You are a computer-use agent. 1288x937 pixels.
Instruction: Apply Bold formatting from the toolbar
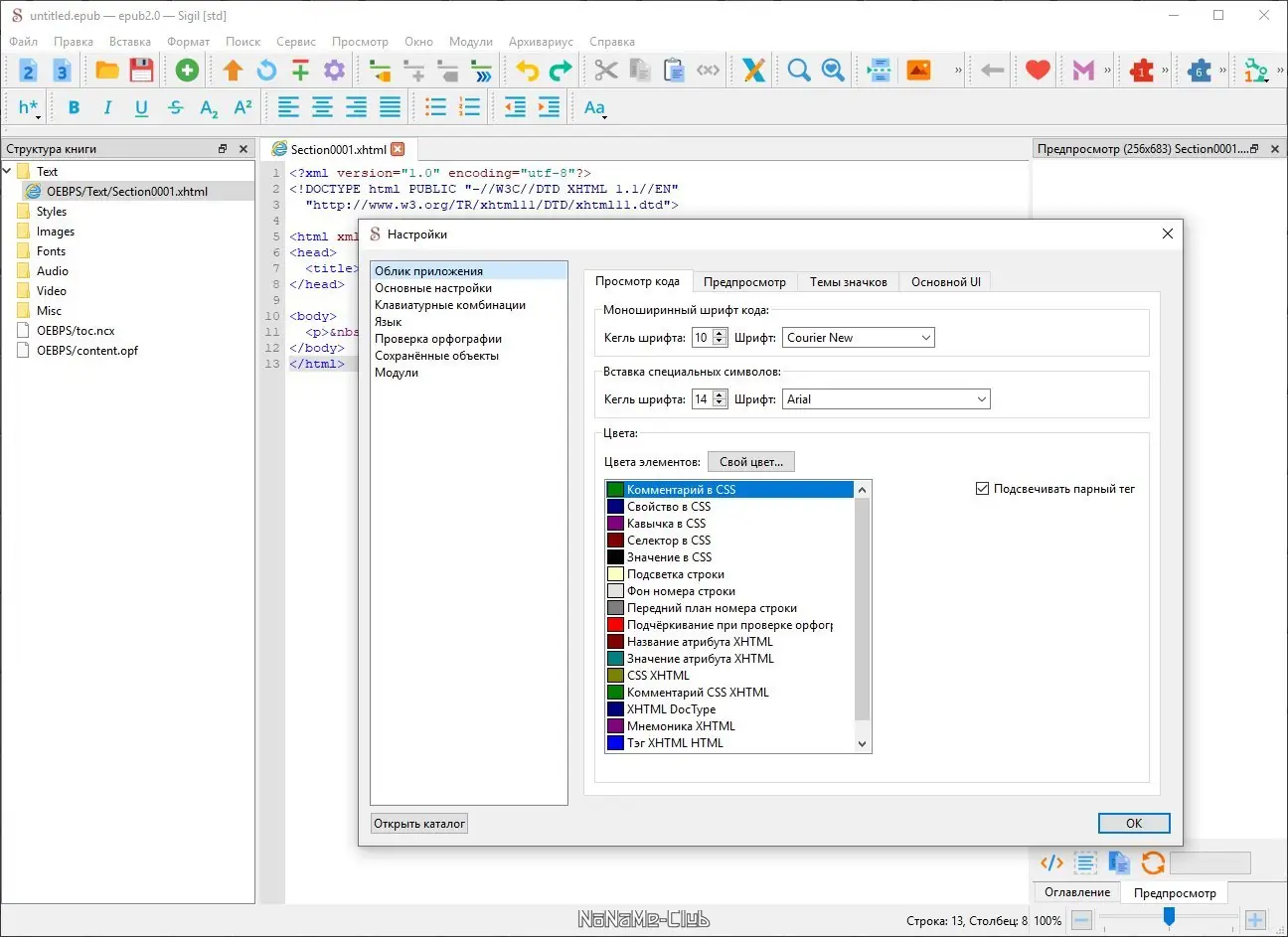pos(74,108)
